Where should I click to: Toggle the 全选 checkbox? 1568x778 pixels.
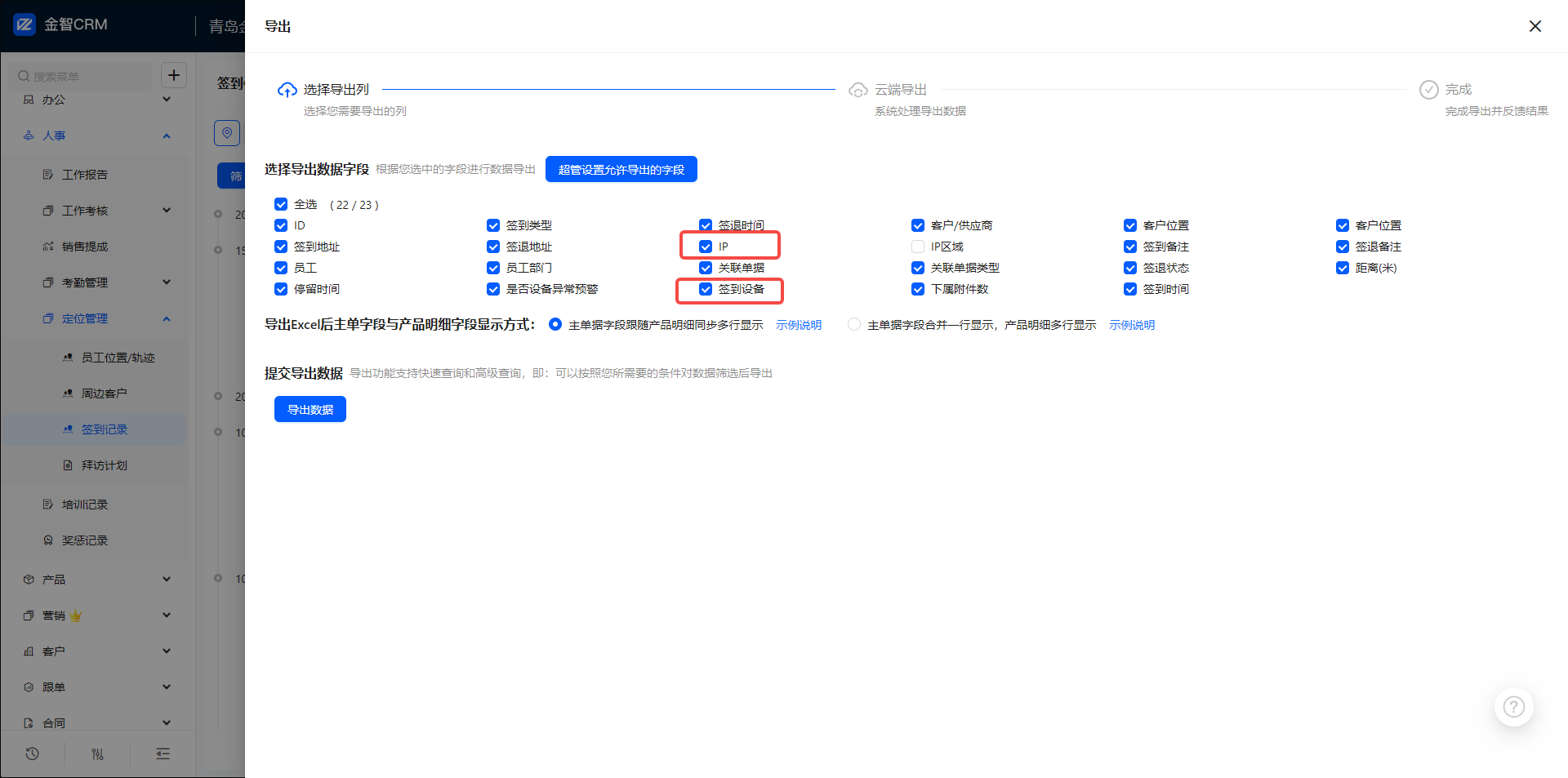pyautogui.click(x=281, y=204)
